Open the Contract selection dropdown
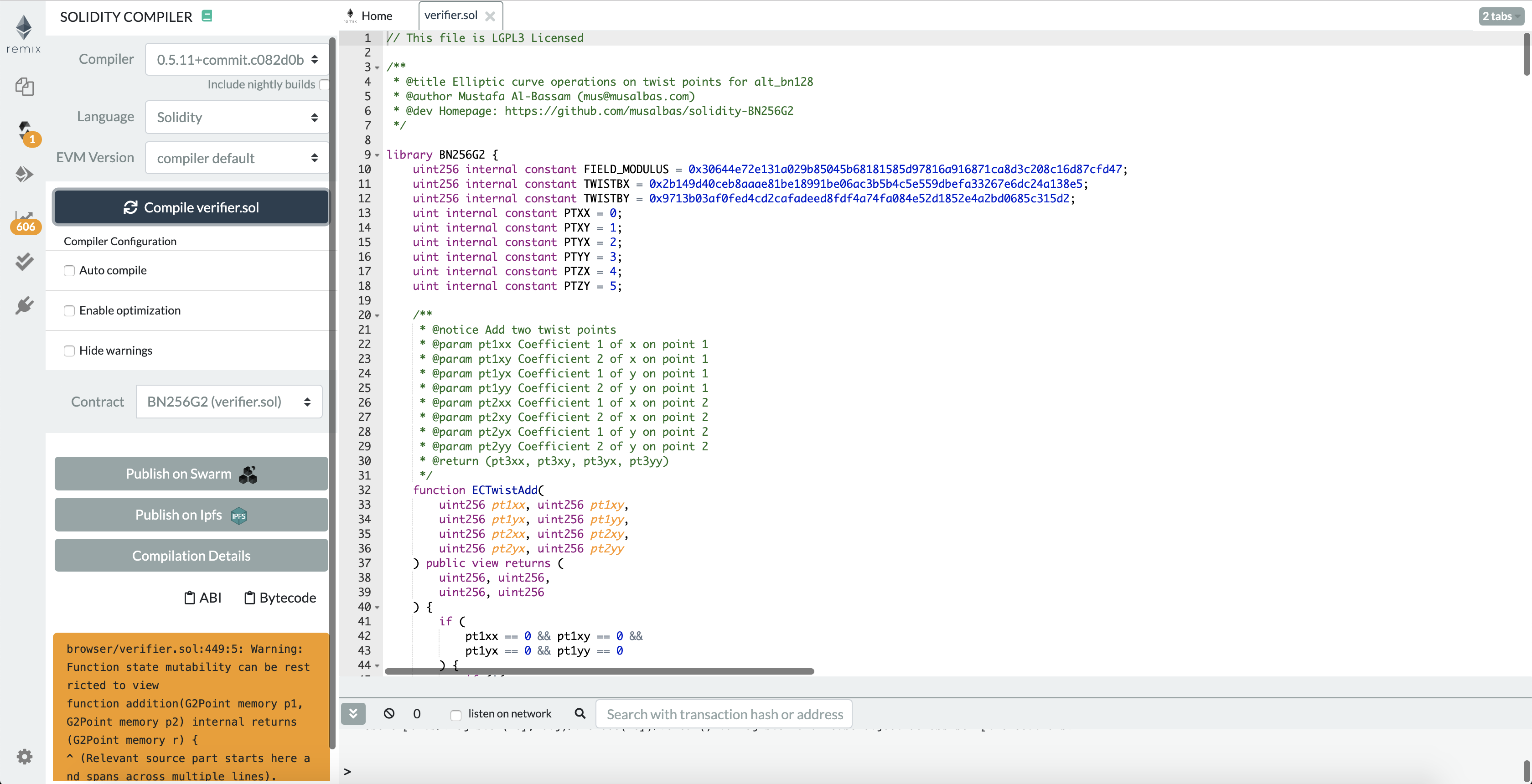 click(229, 402)
